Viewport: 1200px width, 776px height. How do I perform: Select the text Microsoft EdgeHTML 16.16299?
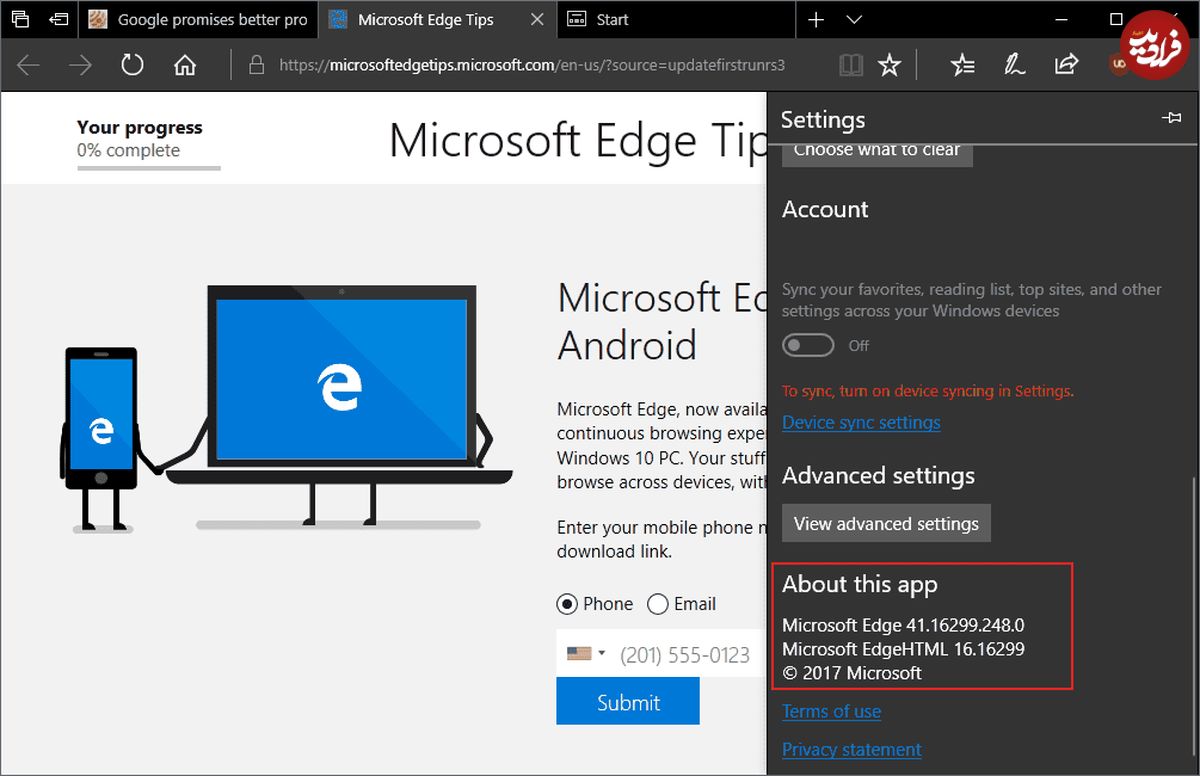click(x=903, y=649)
